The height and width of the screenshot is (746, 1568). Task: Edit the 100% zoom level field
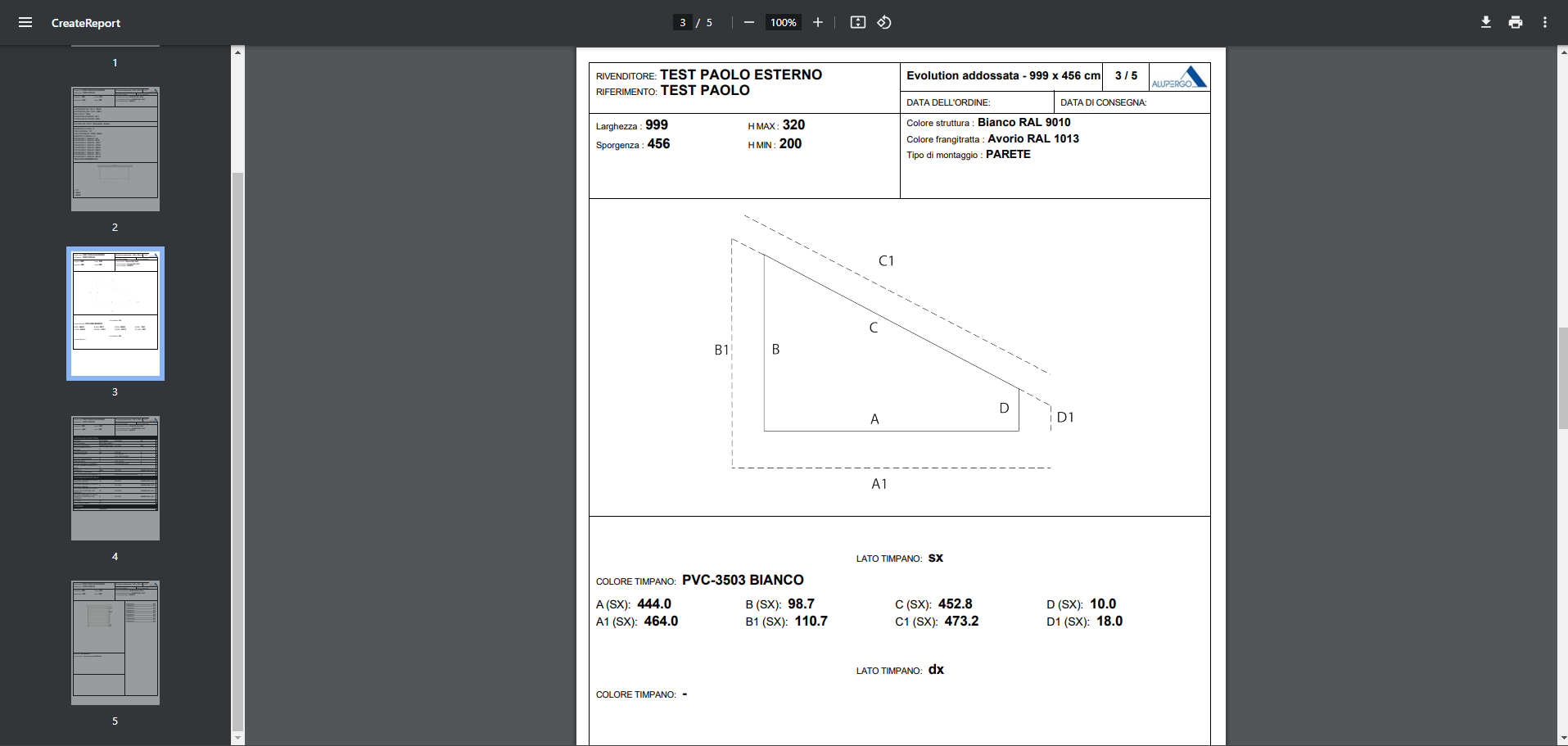[783, 22]
